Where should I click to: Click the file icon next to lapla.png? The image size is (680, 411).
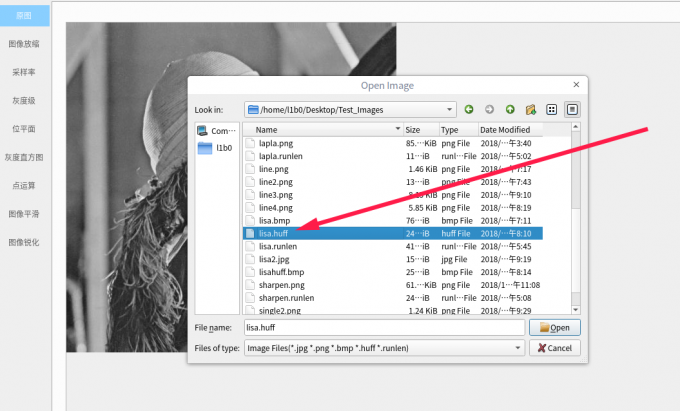click(250, 143)
